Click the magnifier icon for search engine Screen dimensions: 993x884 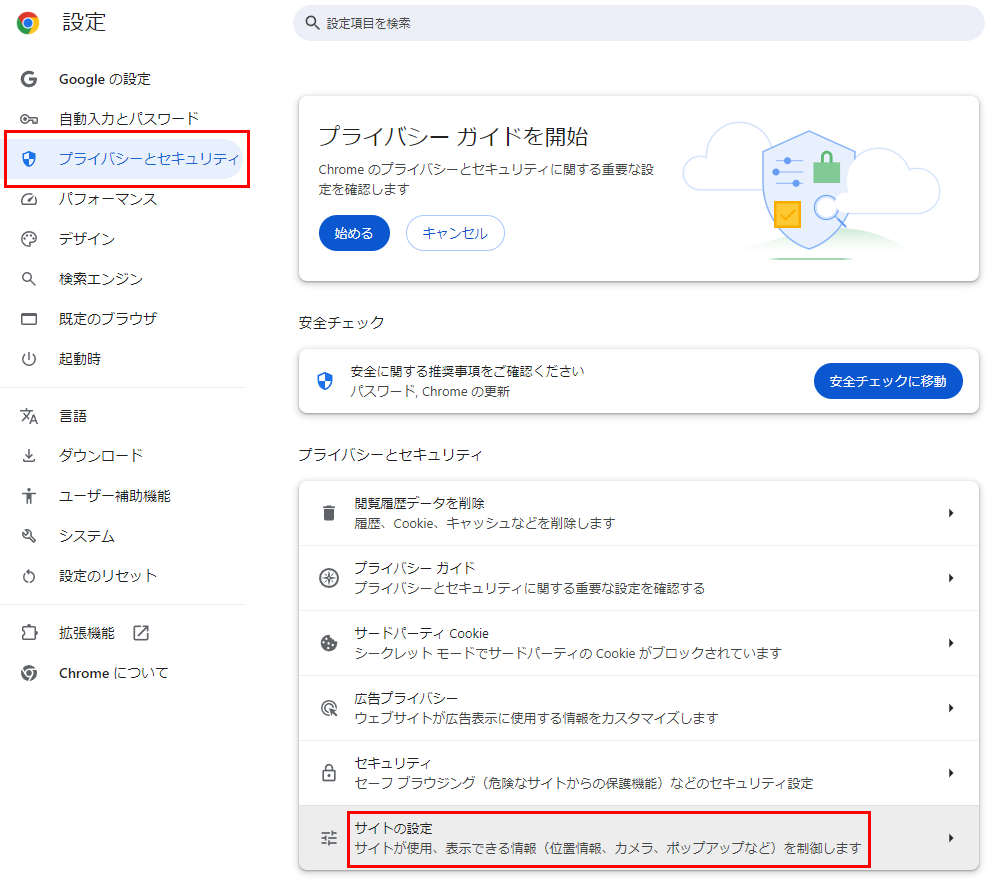coord(28,279)
